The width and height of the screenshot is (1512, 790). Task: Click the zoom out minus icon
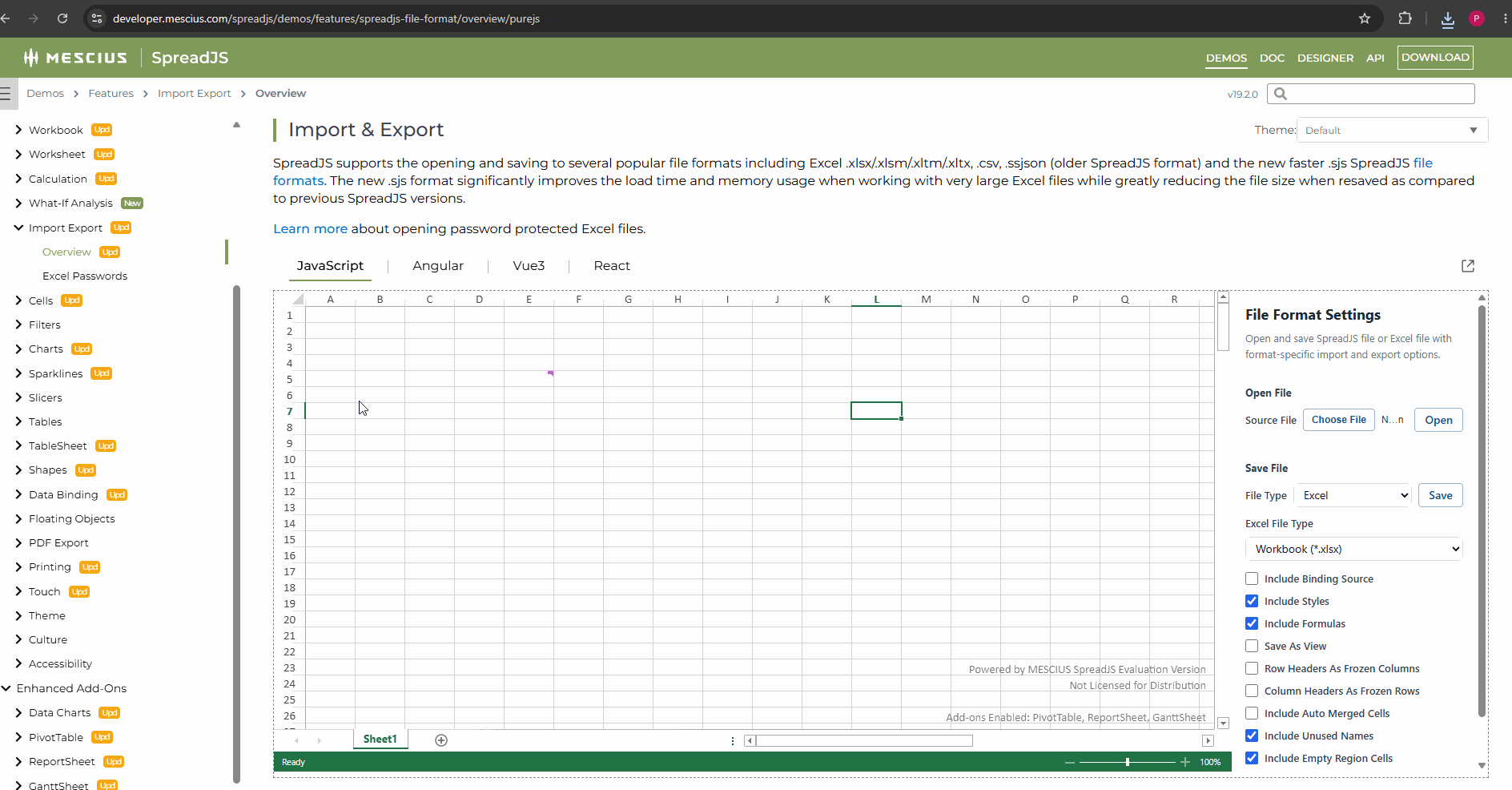point(1070,763)
